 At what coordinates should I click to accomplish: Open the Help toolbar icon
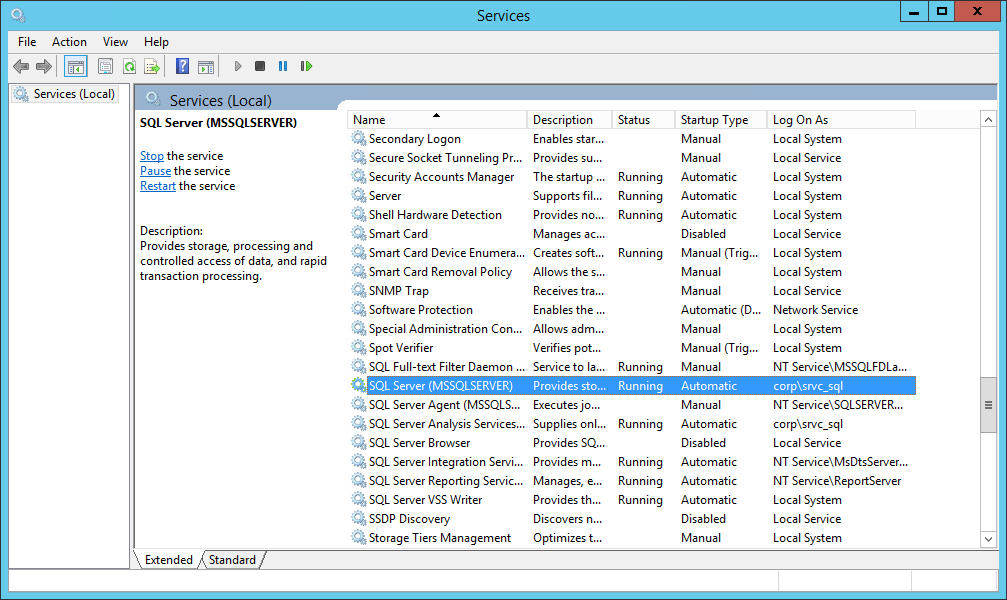point(182,66)
